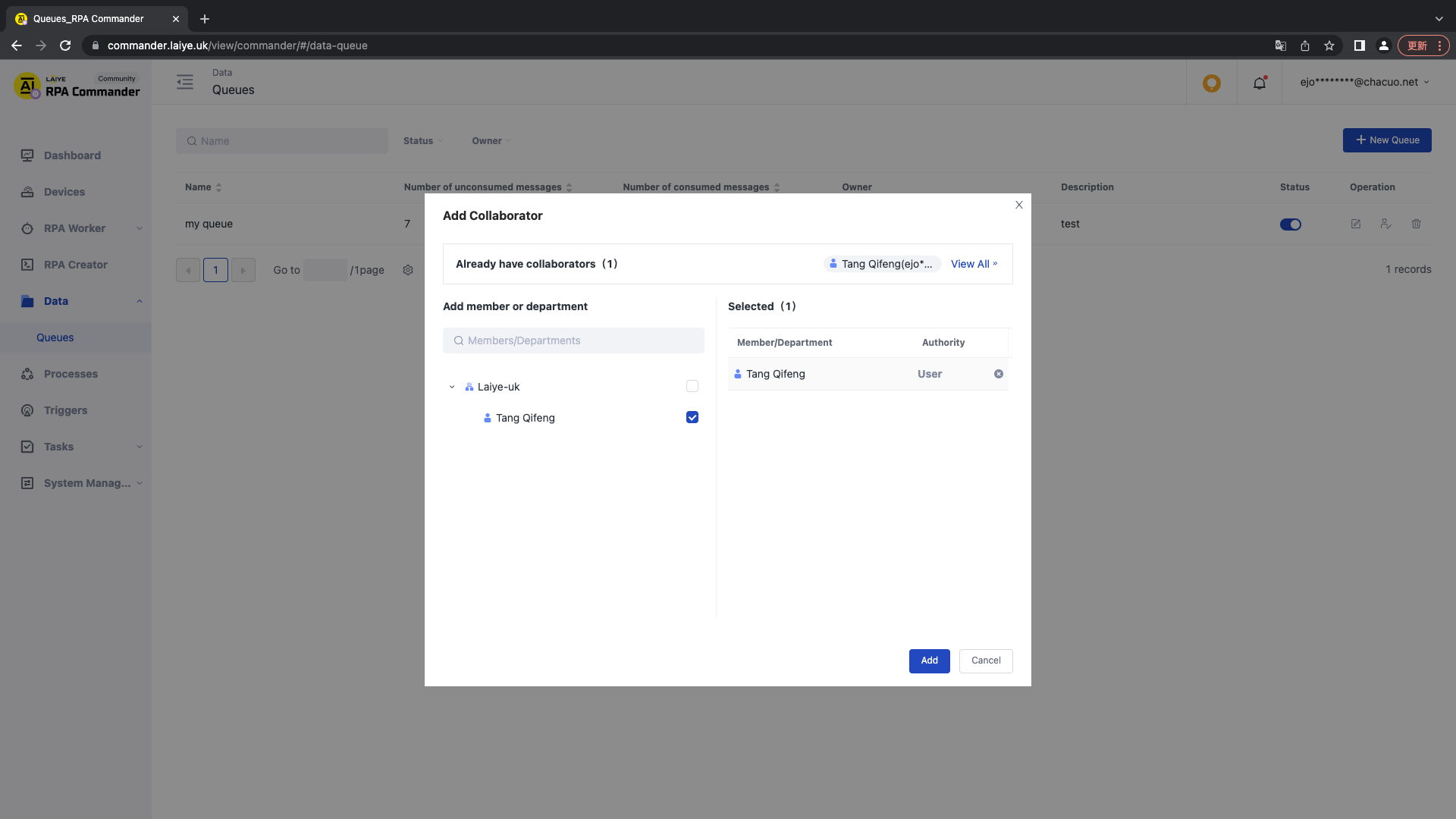1456x819 pixels.
Task: Delete my queue with the trash icon
Action: (x=1416, y=224)
